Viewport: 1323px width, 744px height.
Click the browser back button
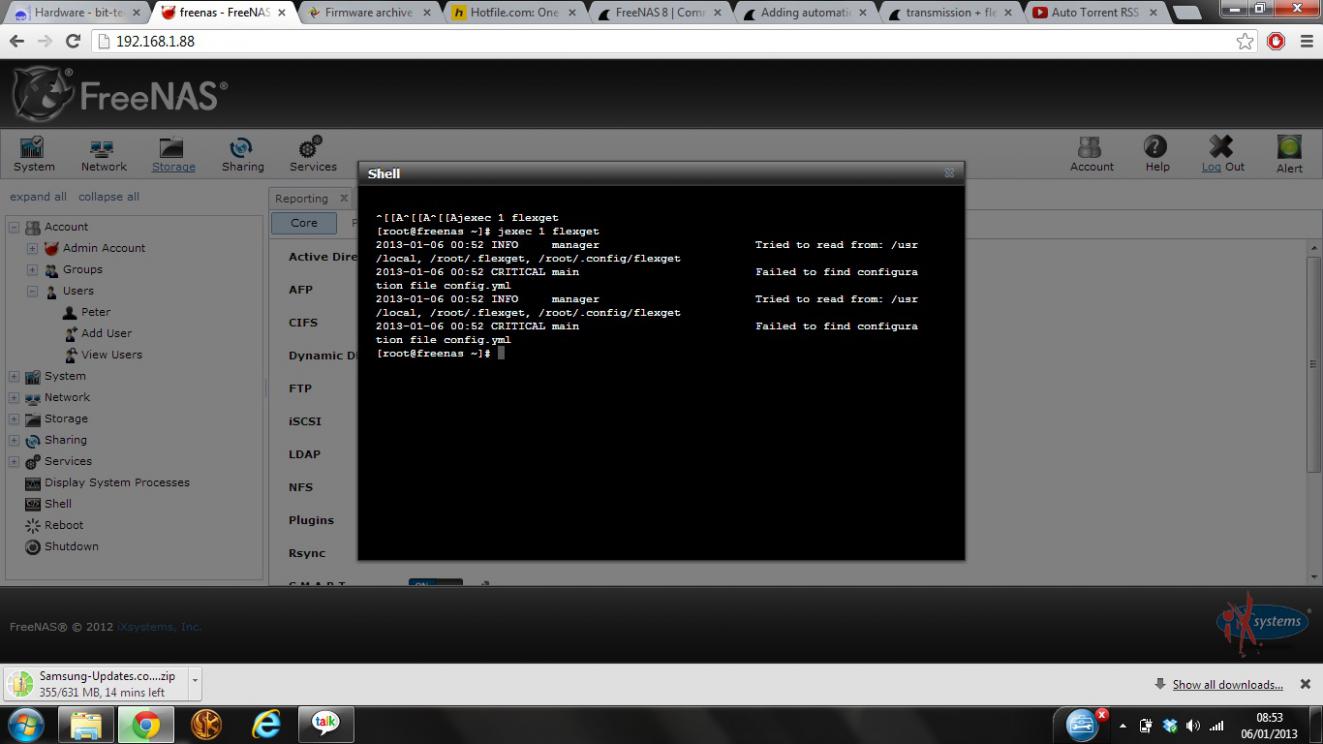(x=17, y=42)
